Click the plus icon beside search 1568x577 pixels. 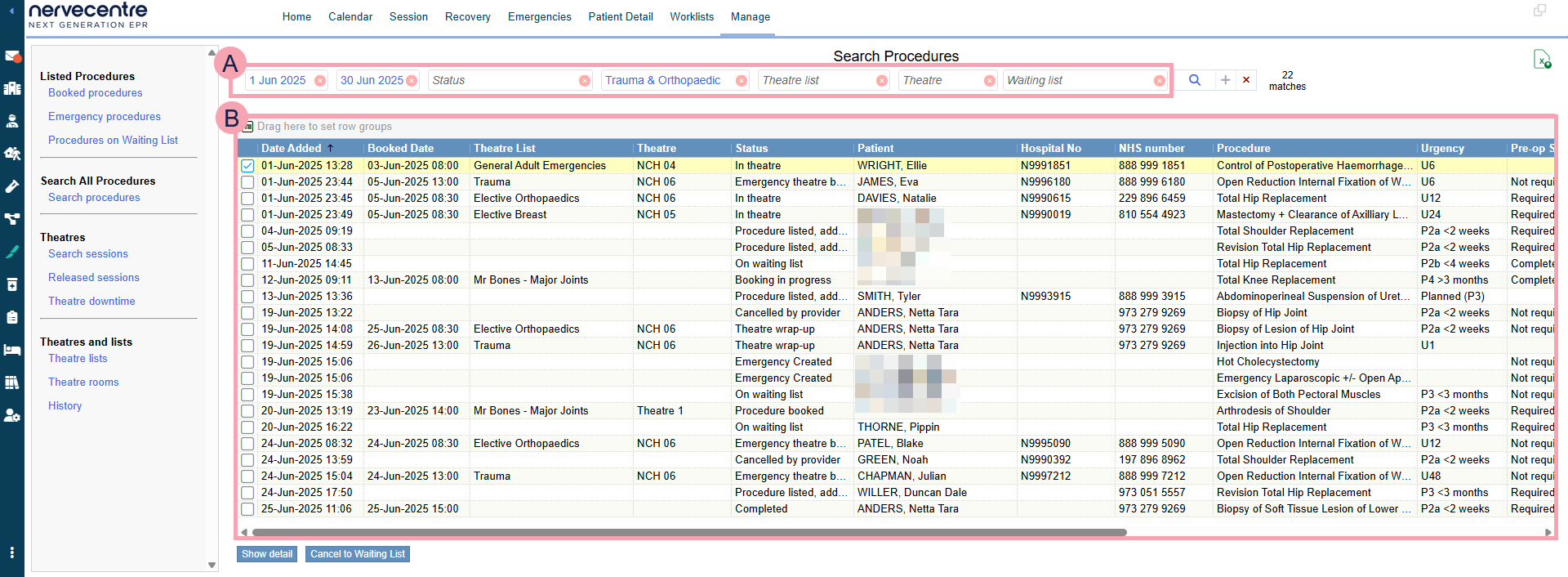point(1225,80)
